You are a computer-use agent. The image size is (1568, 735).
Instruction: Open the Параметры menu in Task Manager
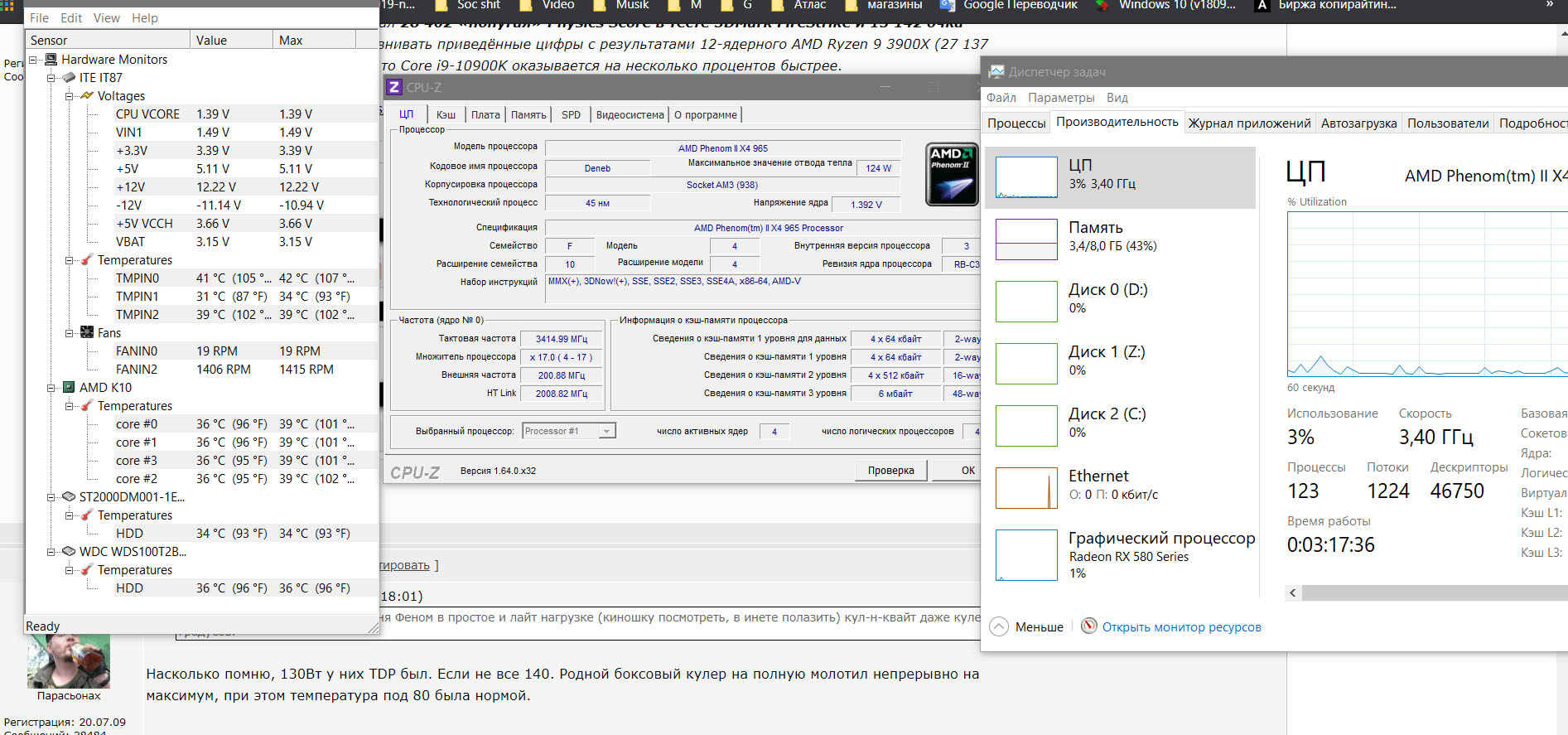click(1061, 98)
